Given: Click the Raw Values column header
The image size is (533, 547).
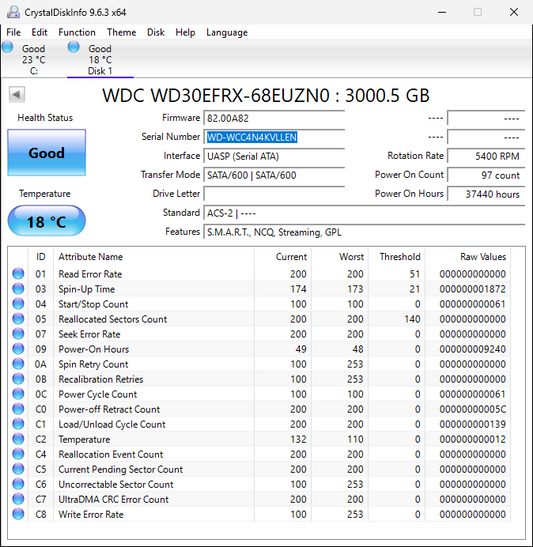Looking at the screenshot, I should [483, 257].
